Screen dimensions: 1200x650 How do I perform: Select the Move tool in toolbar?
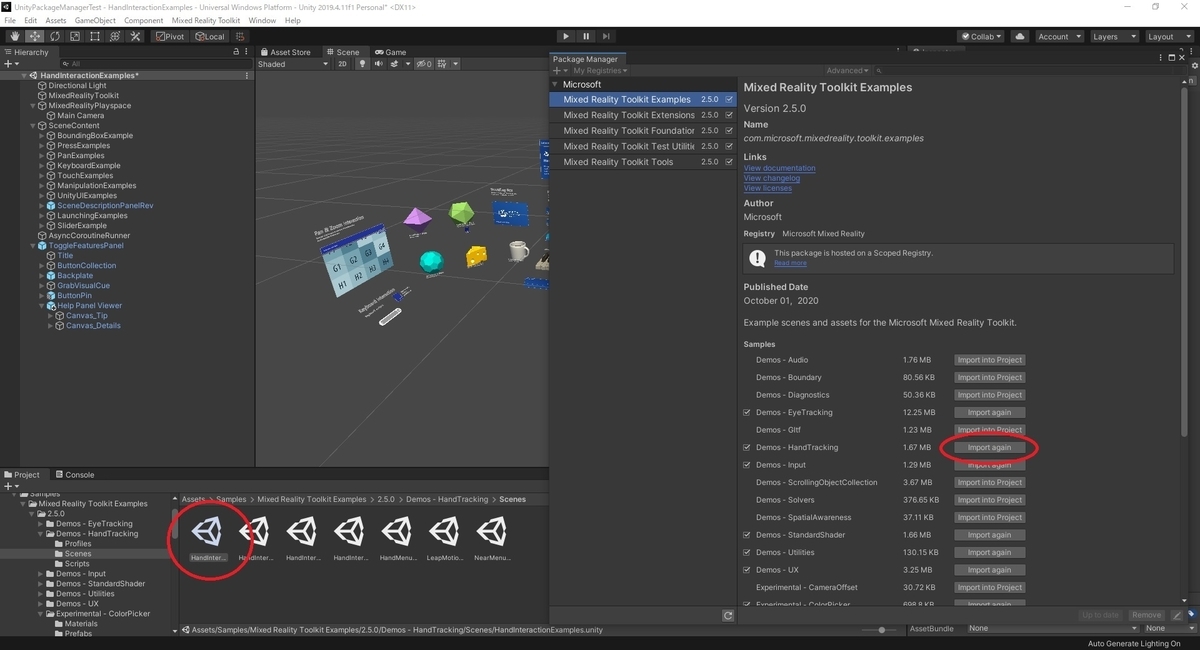click(x=34, y=36)
